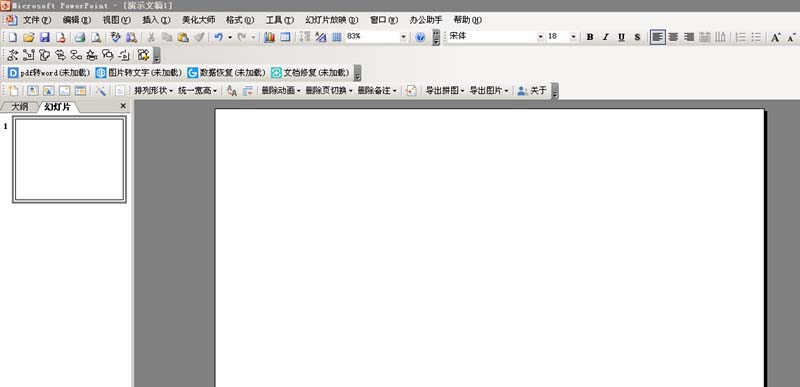The width and height of the screenshot is (800, 387).
Task: Toggle Bold formatting
Action: (x=590, y=37)
